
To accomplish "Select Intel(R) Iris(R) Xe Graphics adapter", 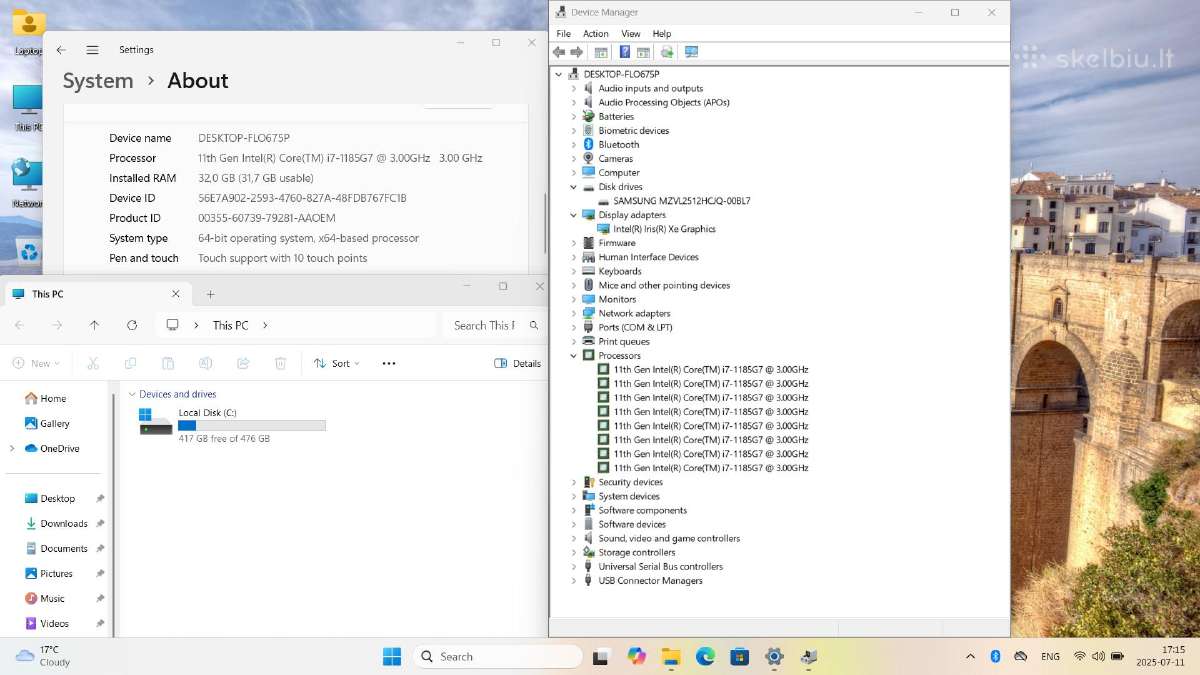I will point(664,229).
